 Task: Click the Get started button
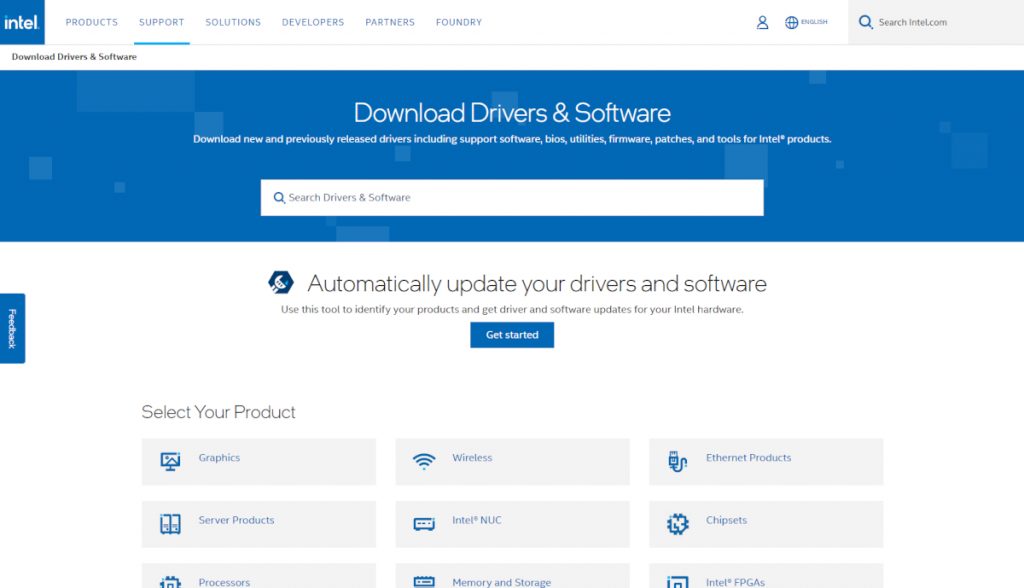point(512,335)
